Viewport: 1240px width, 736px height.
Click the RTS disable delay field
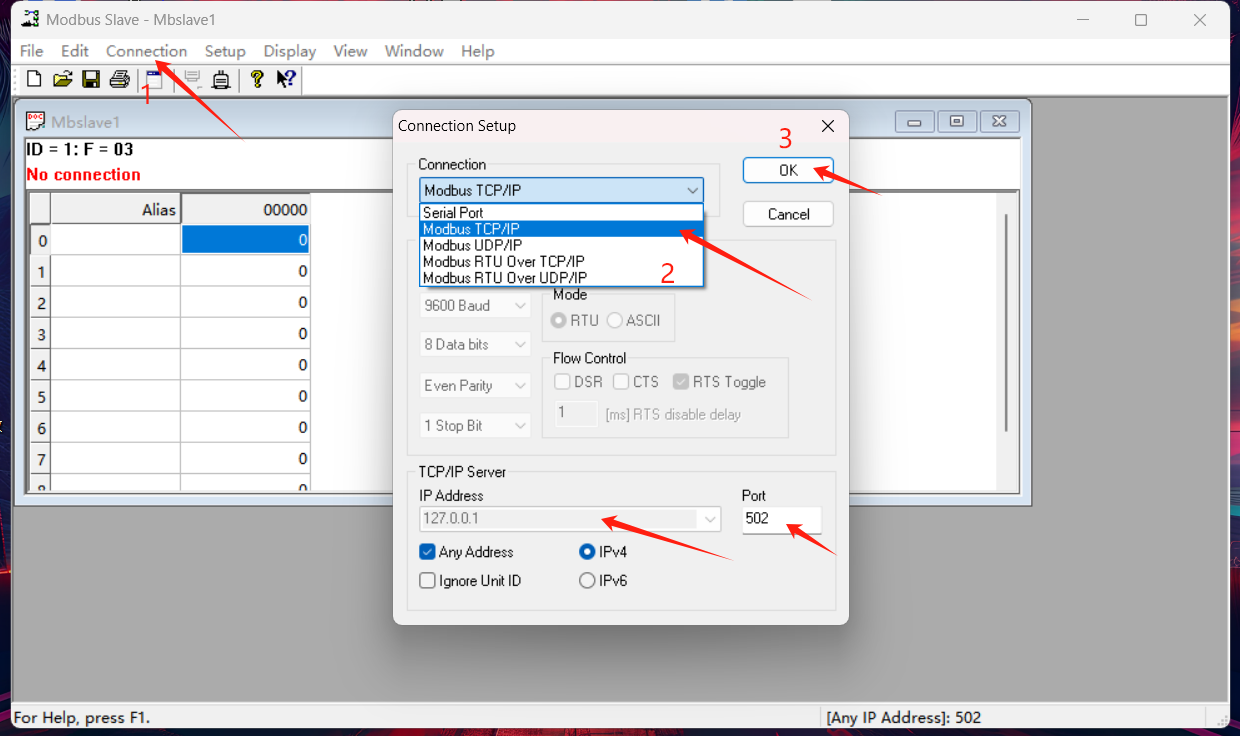(x=576, y=414)
